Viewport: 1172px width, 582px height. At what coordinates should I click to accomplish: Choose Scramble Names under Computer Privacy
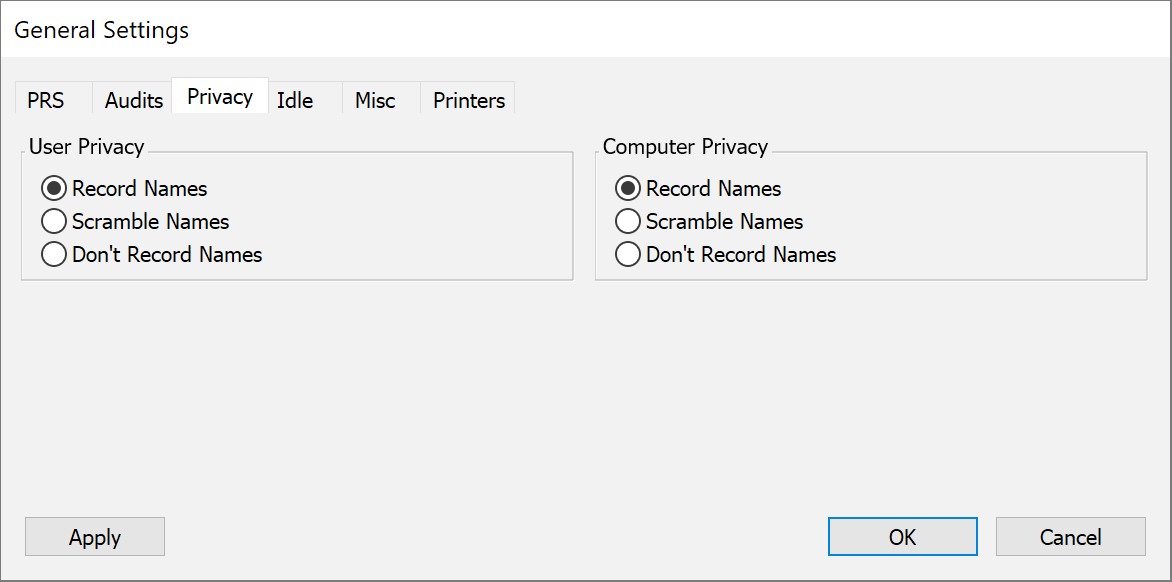pos(628,222)
